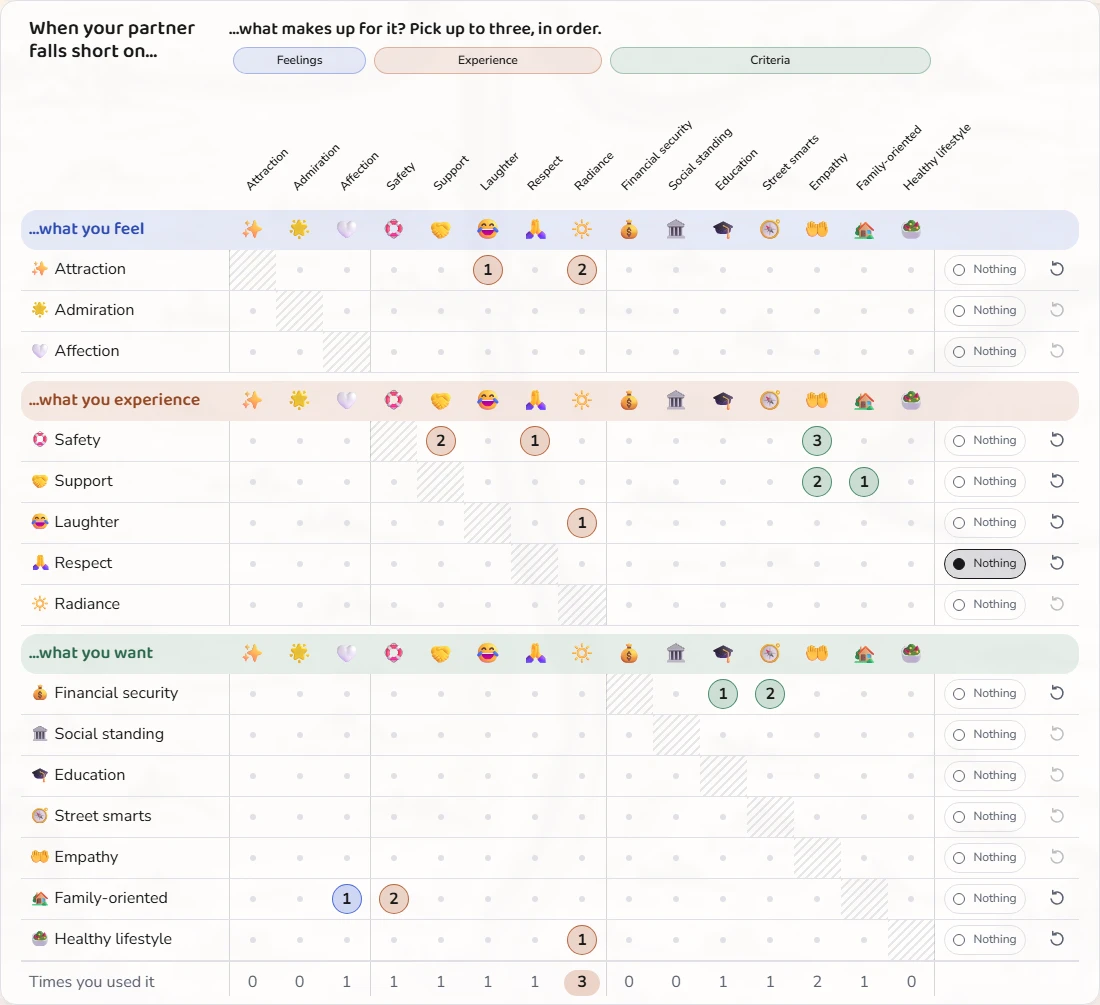Click the house icon in "what you want" header

pos(864,654)
